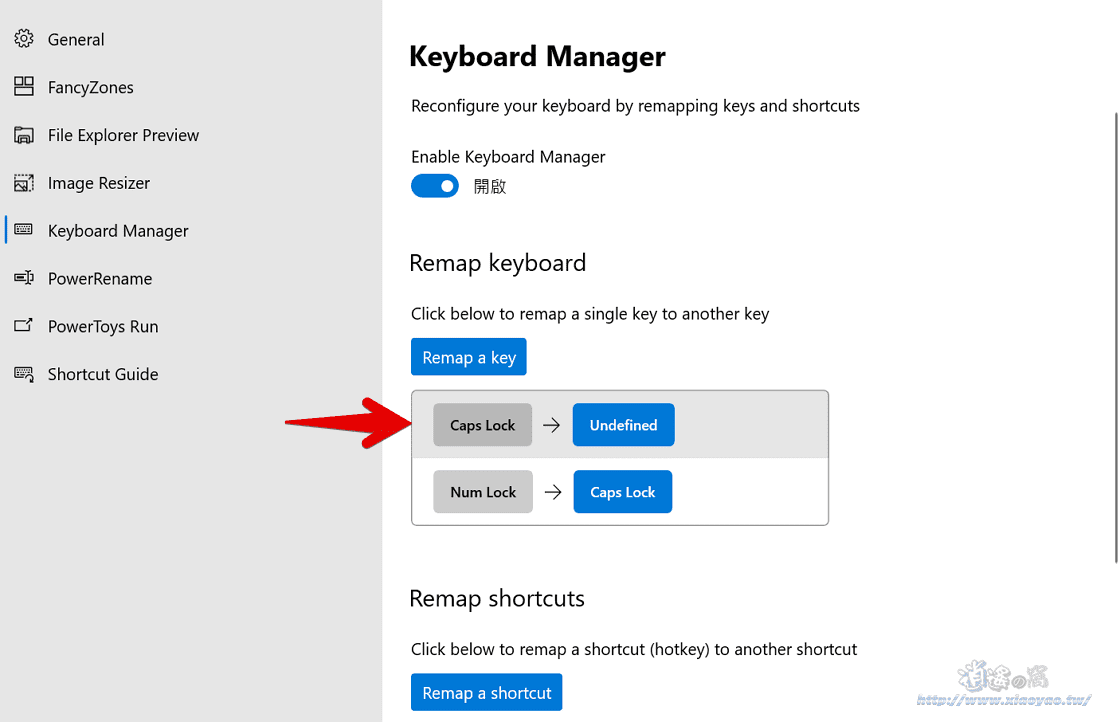Toggle Enable Keyboard Manager switch

[434, 186]
